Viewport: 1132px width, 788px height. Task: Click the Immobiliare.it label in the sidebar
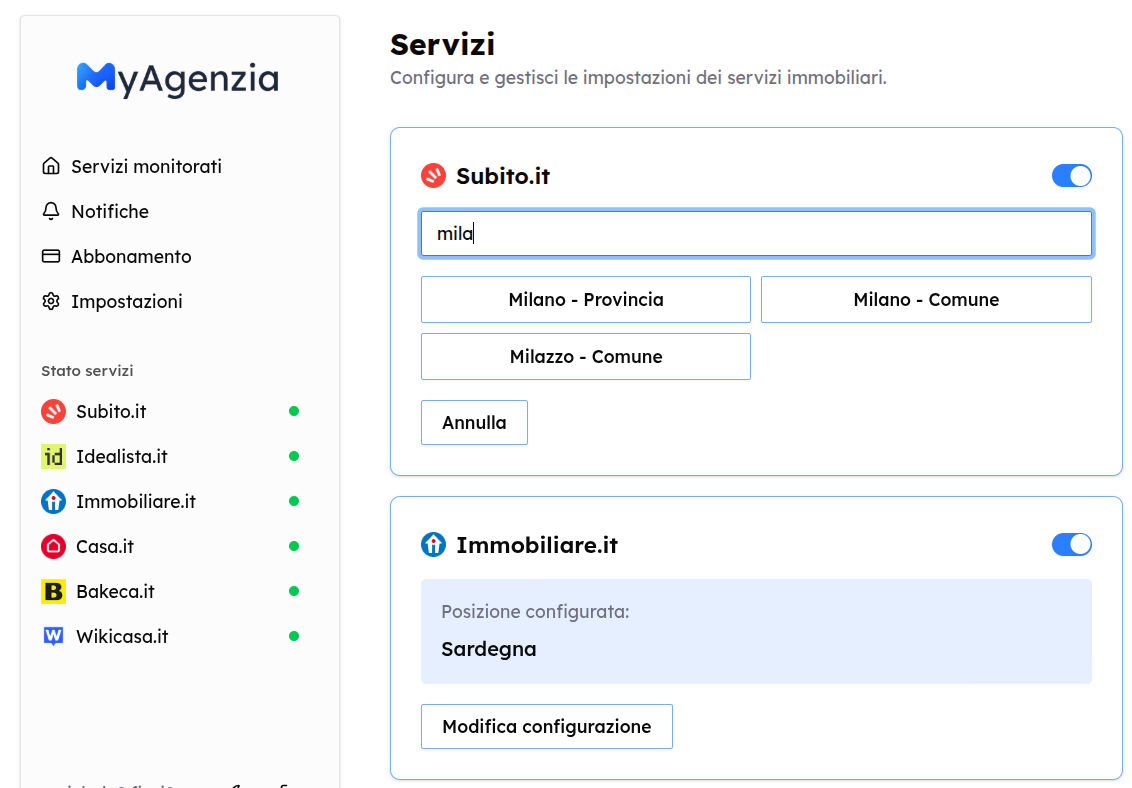point(136,502)
